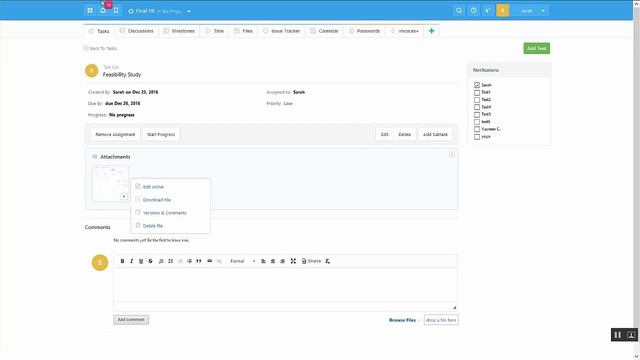Image resolution: width=640 pixels, height=360 pixels.
Task: Open the Invoices tab
Action: pyautogui.click(x=405, y=31)
